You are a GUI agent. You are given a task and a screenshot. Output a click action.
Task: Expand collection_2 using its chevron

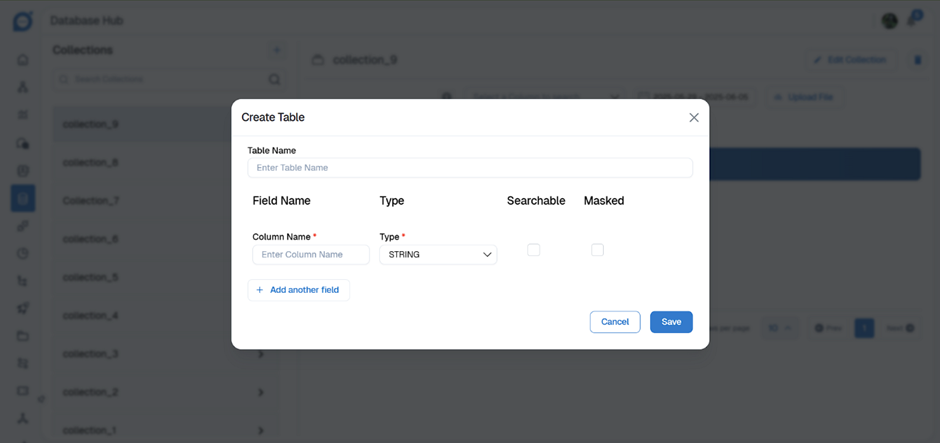(x=261, y=392)
